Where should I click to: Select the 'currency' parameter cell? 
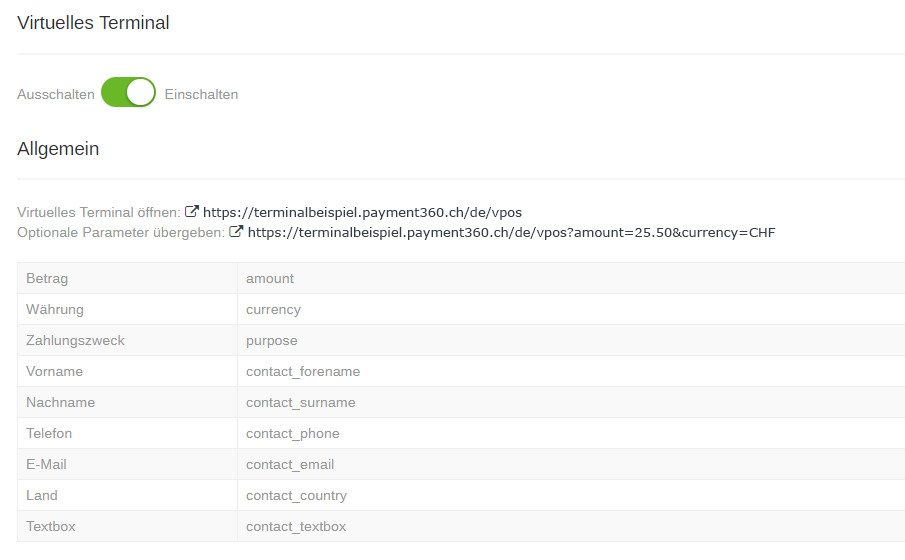(x=273, y=309)
